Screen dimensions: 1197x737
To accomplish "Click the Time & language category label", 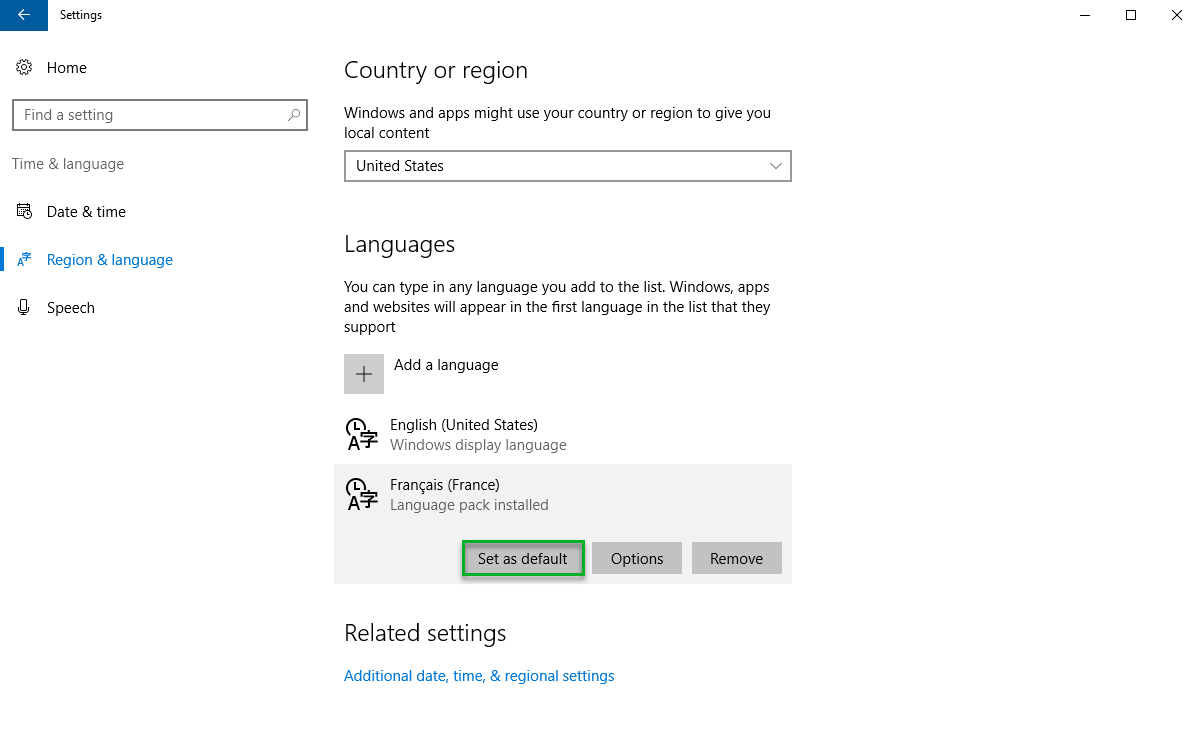I will point(68,164).
